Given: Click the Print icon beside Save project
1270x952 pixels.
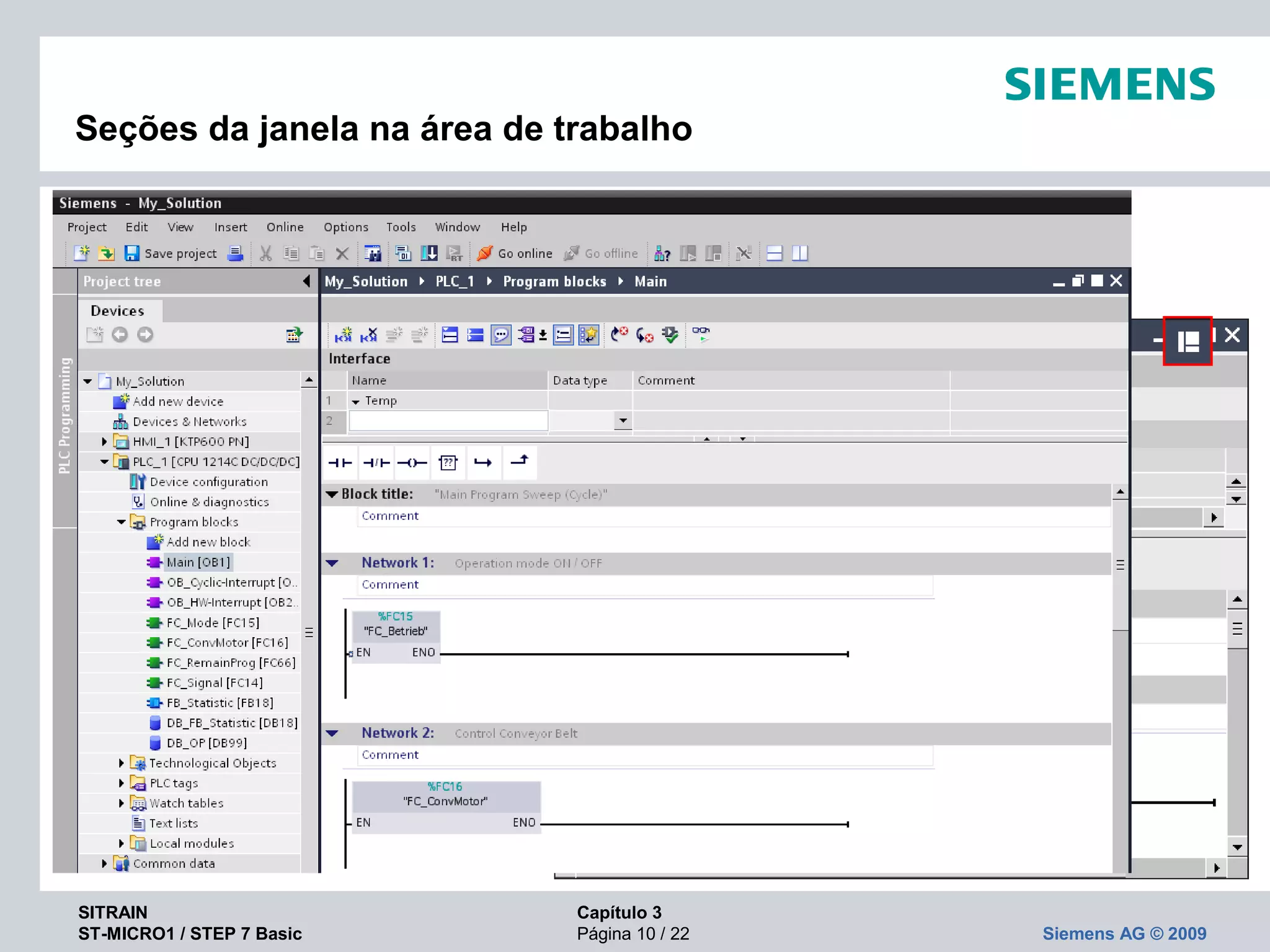Looking at the screenshot, I should click(x=235, y=253).
